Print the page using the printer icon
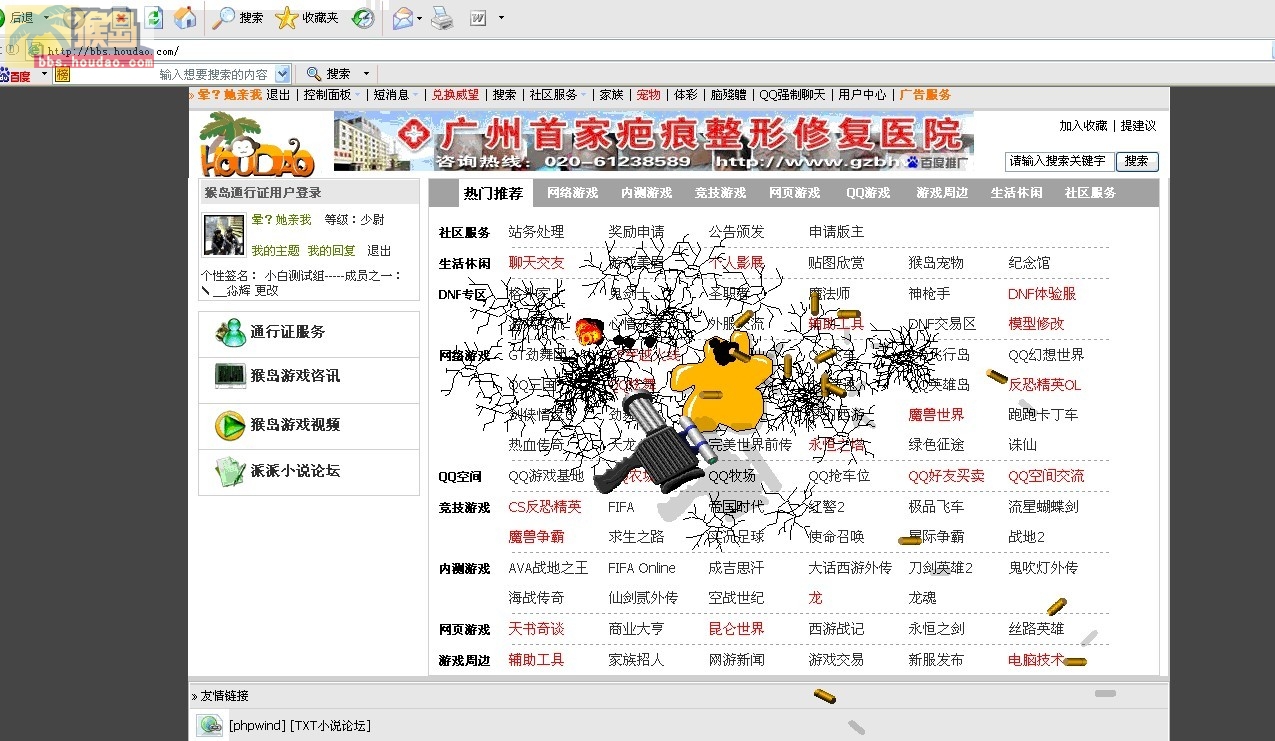The height and width of the screenshot is (741, 1275). [x=442, y=18]
